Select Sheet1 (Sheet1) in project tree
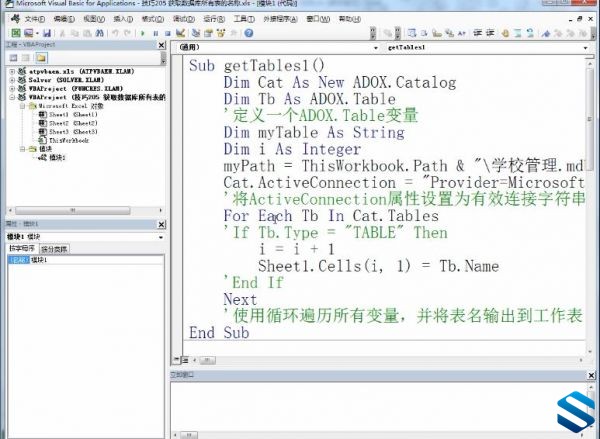 pos(73,114)
